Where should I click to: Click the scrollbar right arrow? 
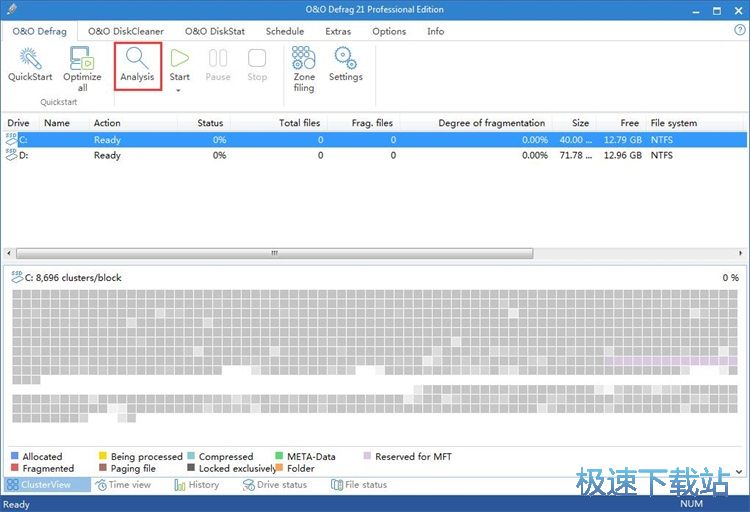[x=740, y=253]
